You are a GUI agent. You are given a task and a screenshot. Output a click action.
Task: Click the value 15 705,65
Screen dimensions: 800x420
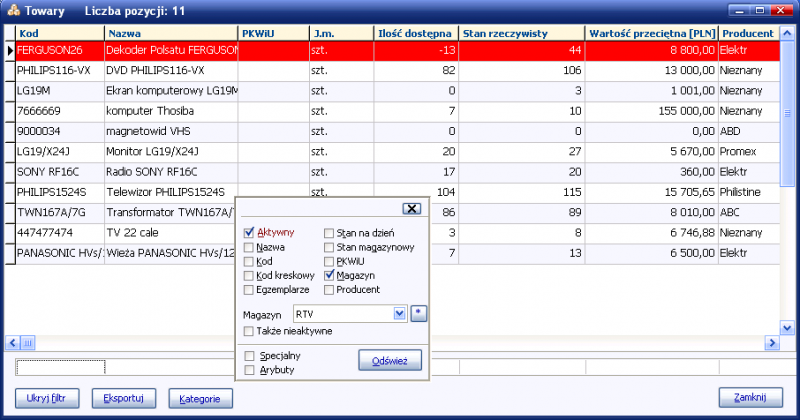click(x=689, y=192)
